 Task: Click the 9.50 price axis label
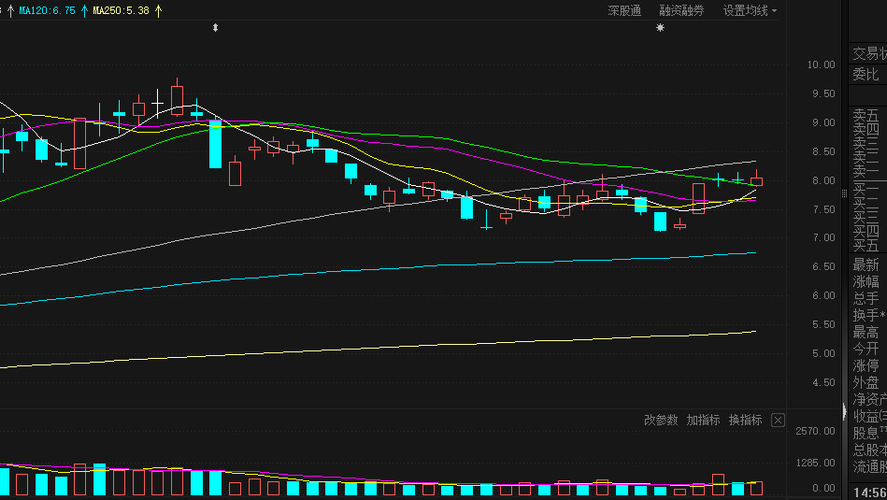[824, 93]
